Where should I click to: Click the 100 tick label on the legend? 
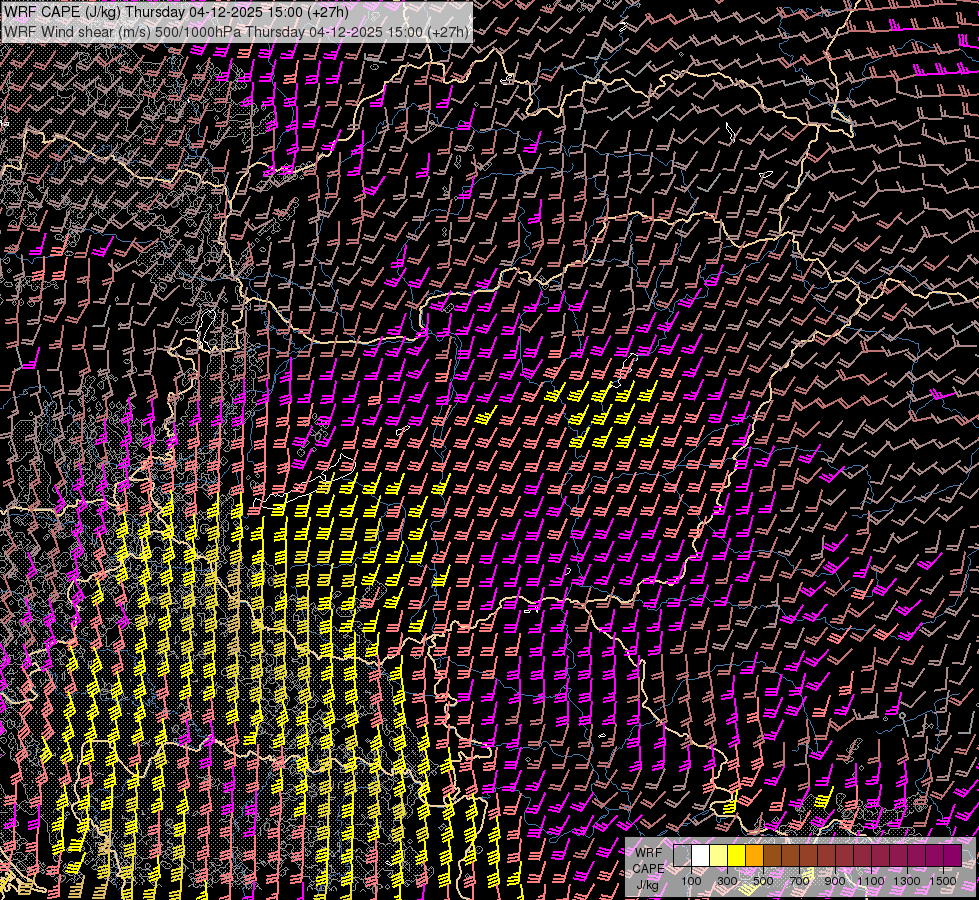(x=691, y=881)
